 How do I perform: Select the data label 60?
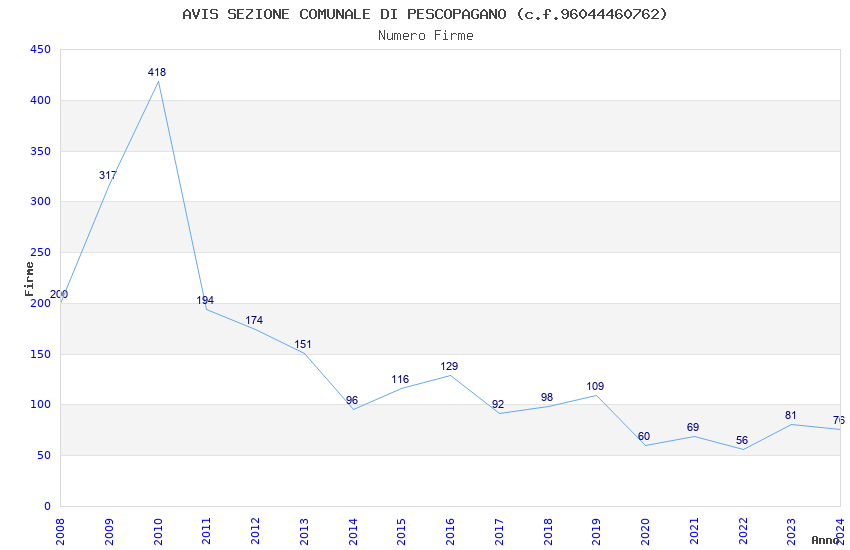[x=643, y=436]
